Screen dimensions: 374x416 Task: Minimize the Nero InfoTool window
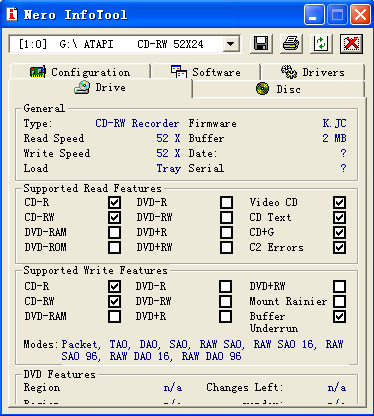point(314,15)
